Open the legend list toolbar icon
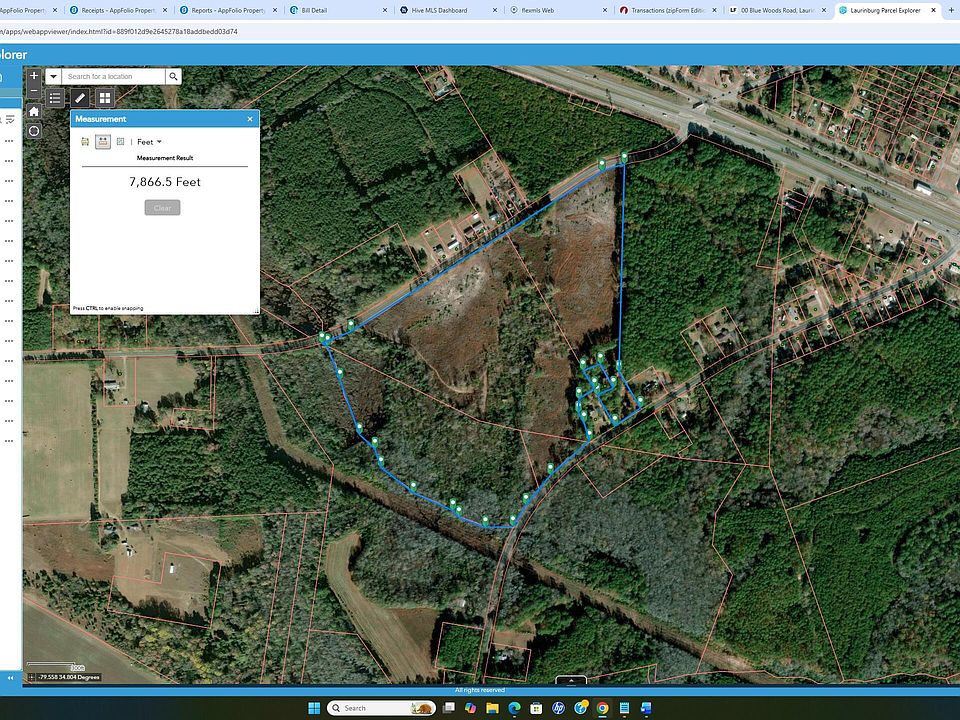960x720 pixels. click(57, 98)
